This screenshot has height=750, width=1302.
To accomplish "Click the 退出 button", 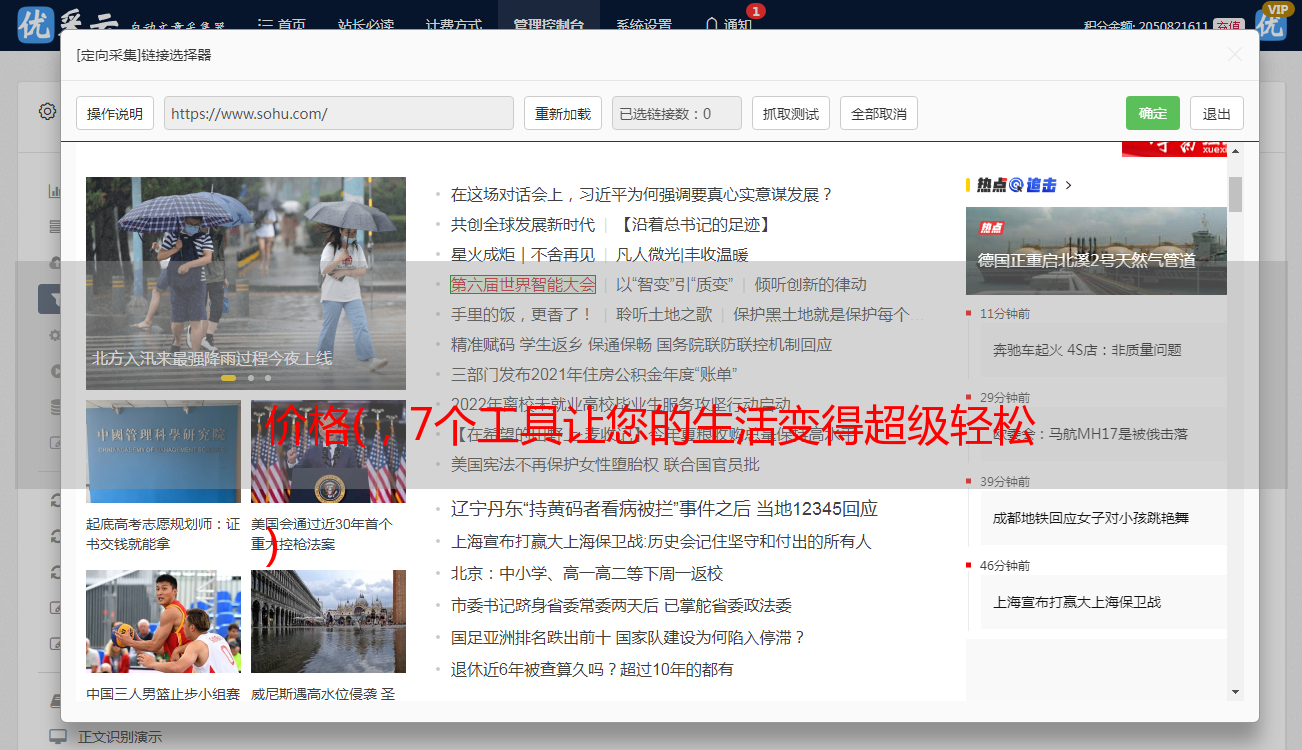I will (x=1216, y=114).
